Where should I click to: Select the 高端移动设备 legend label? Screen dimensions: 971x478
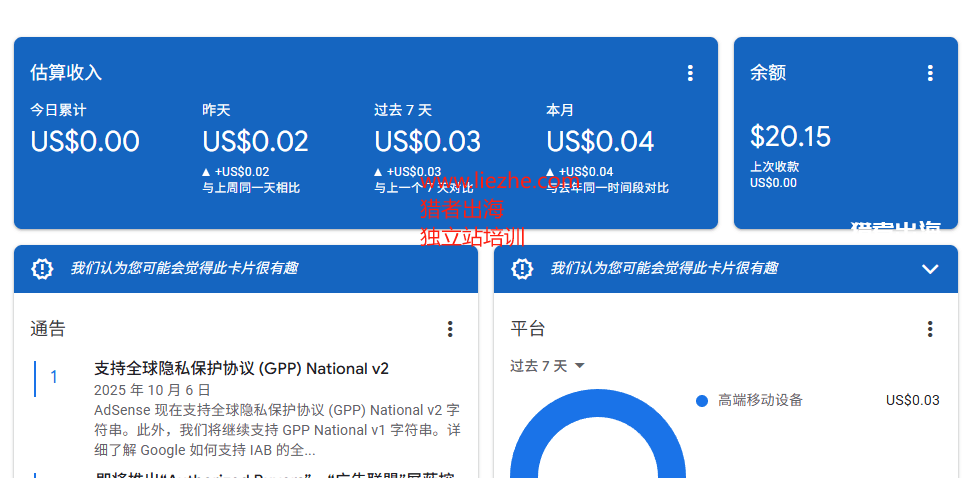(x=760, y=400)
